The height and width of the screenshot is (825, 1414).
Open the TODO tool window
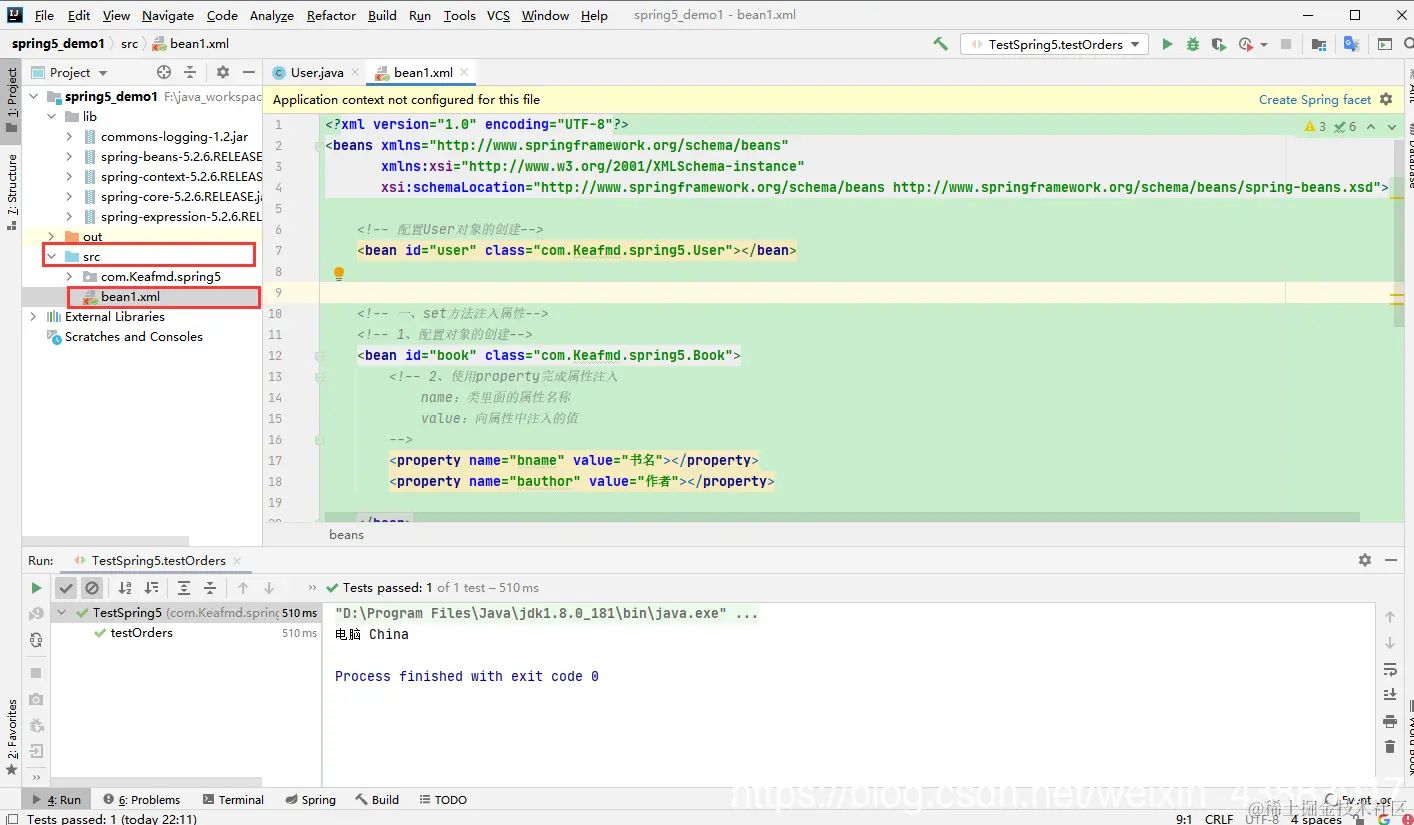[442, 800]
